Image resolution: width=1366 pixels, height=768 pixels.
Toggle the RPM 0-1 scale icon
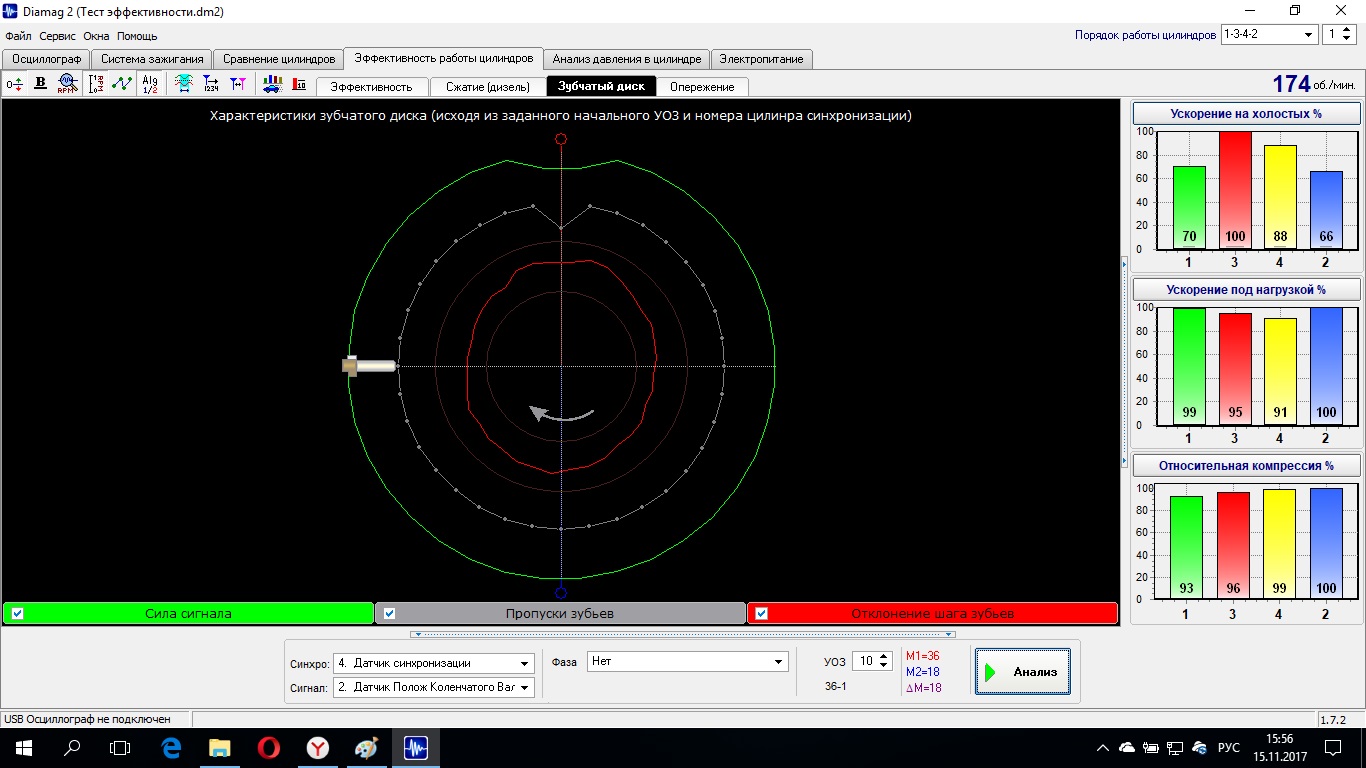pos(96,84)
